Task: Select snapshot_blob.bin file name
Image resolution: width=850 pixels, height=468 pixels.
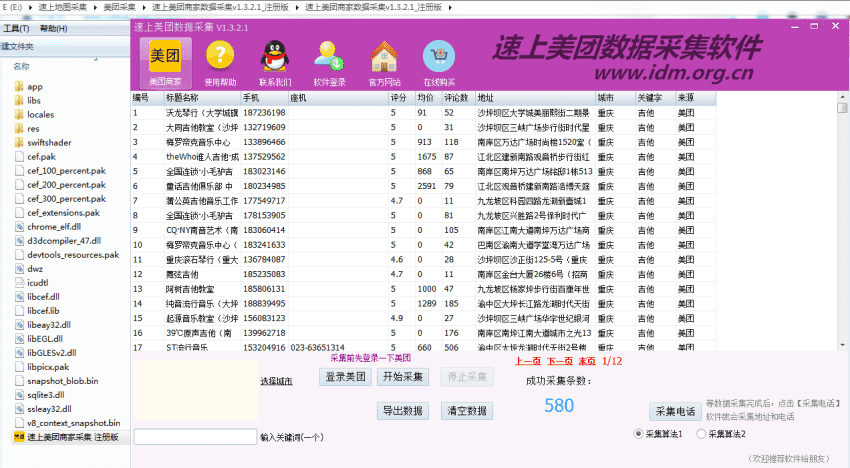Action: pyautogui.click(x=63, y=381)
